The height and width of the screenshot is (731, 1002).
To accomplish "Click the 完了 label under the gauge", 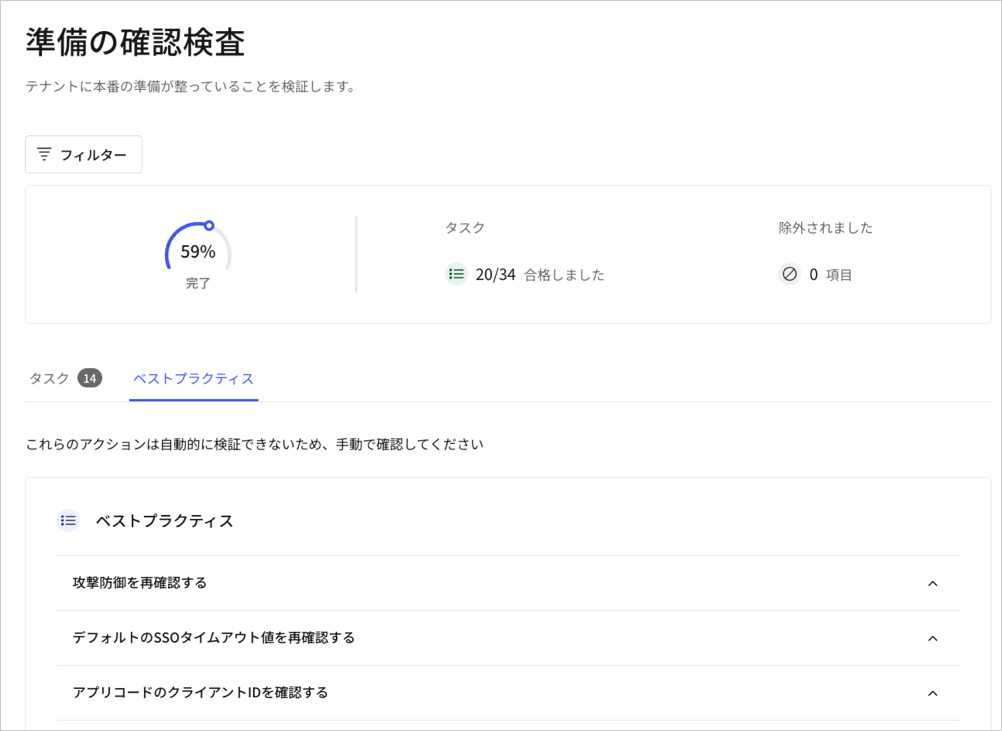I will 198,283.
